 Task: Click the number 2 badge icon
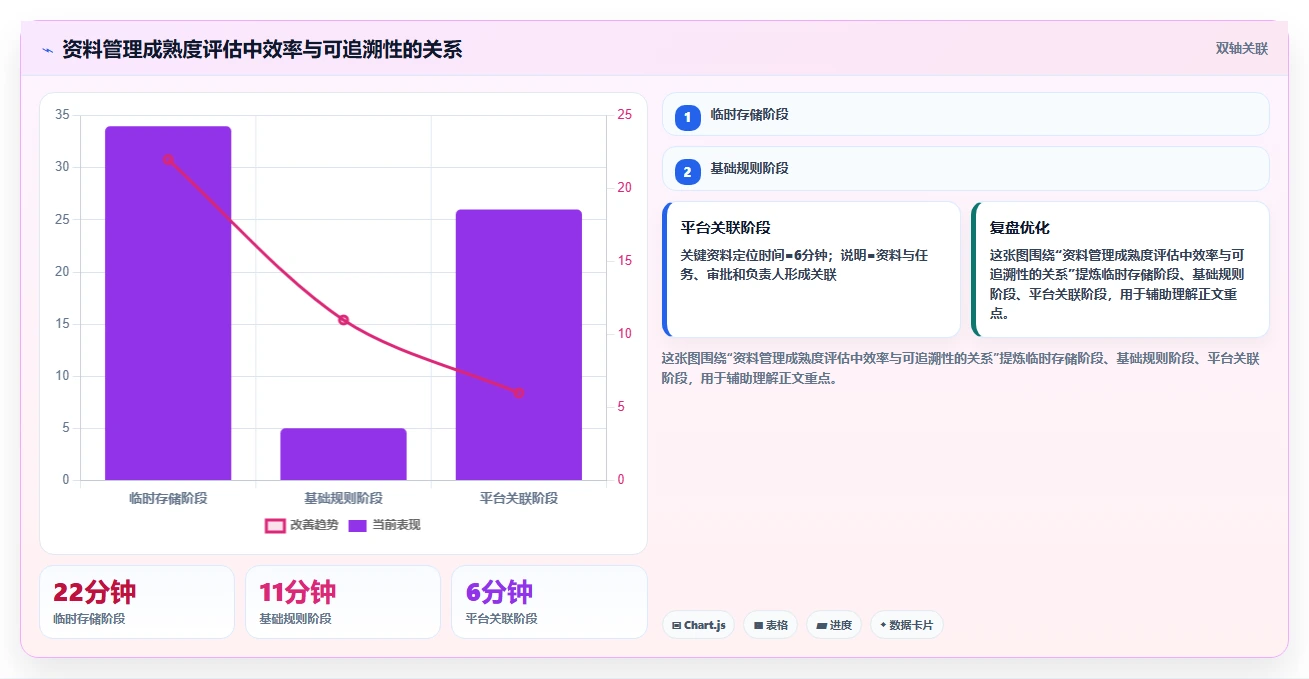point(688,172)
